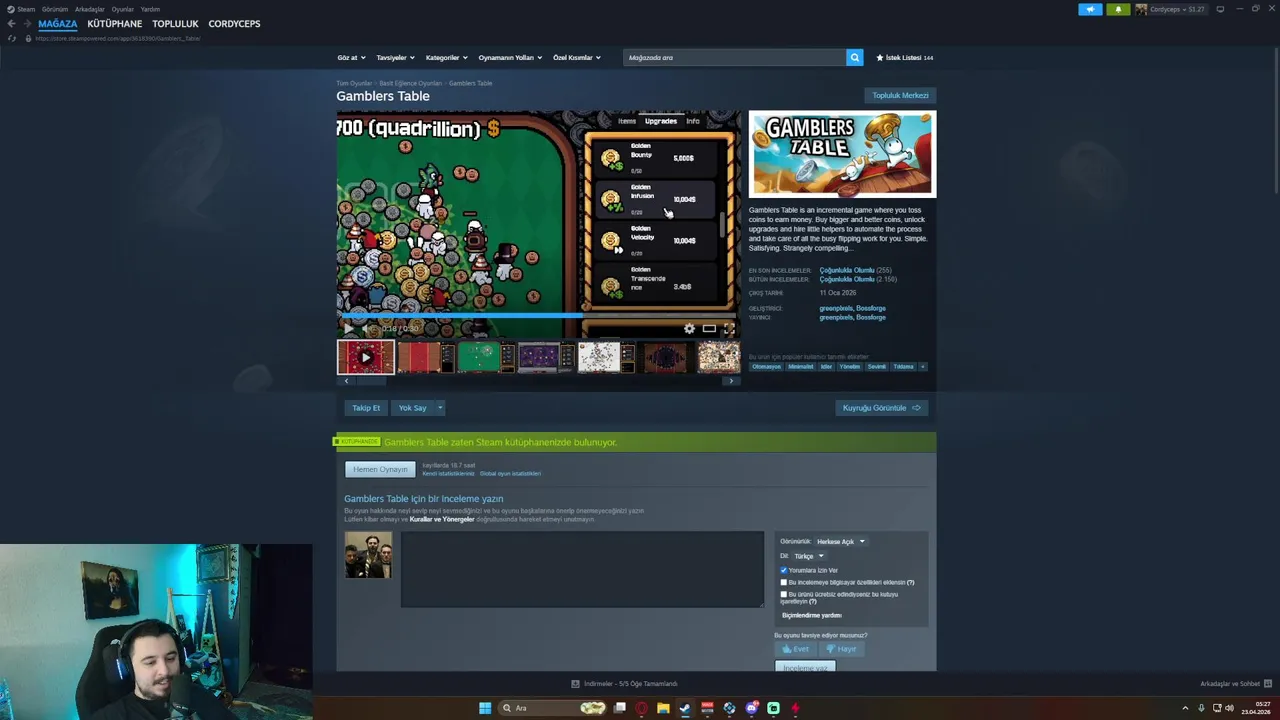The width and height of the screenshot is (1280, 720).
Task: Change review language Türkçe dropdown
Action: [x=809, y=556]
